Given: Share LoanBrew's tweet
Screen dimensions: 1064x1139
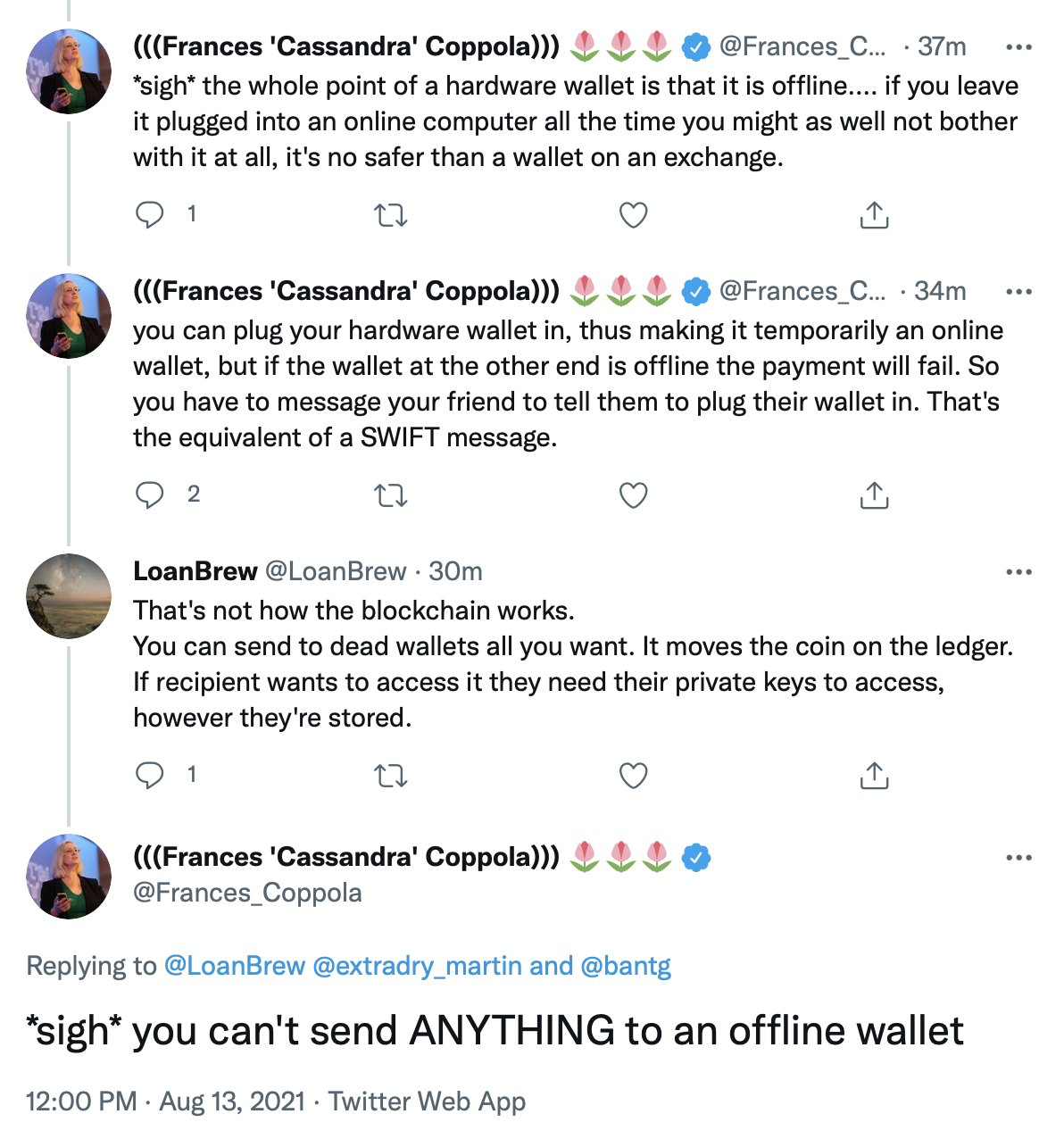Looking at the screenshot, I should tap(874, 776).
